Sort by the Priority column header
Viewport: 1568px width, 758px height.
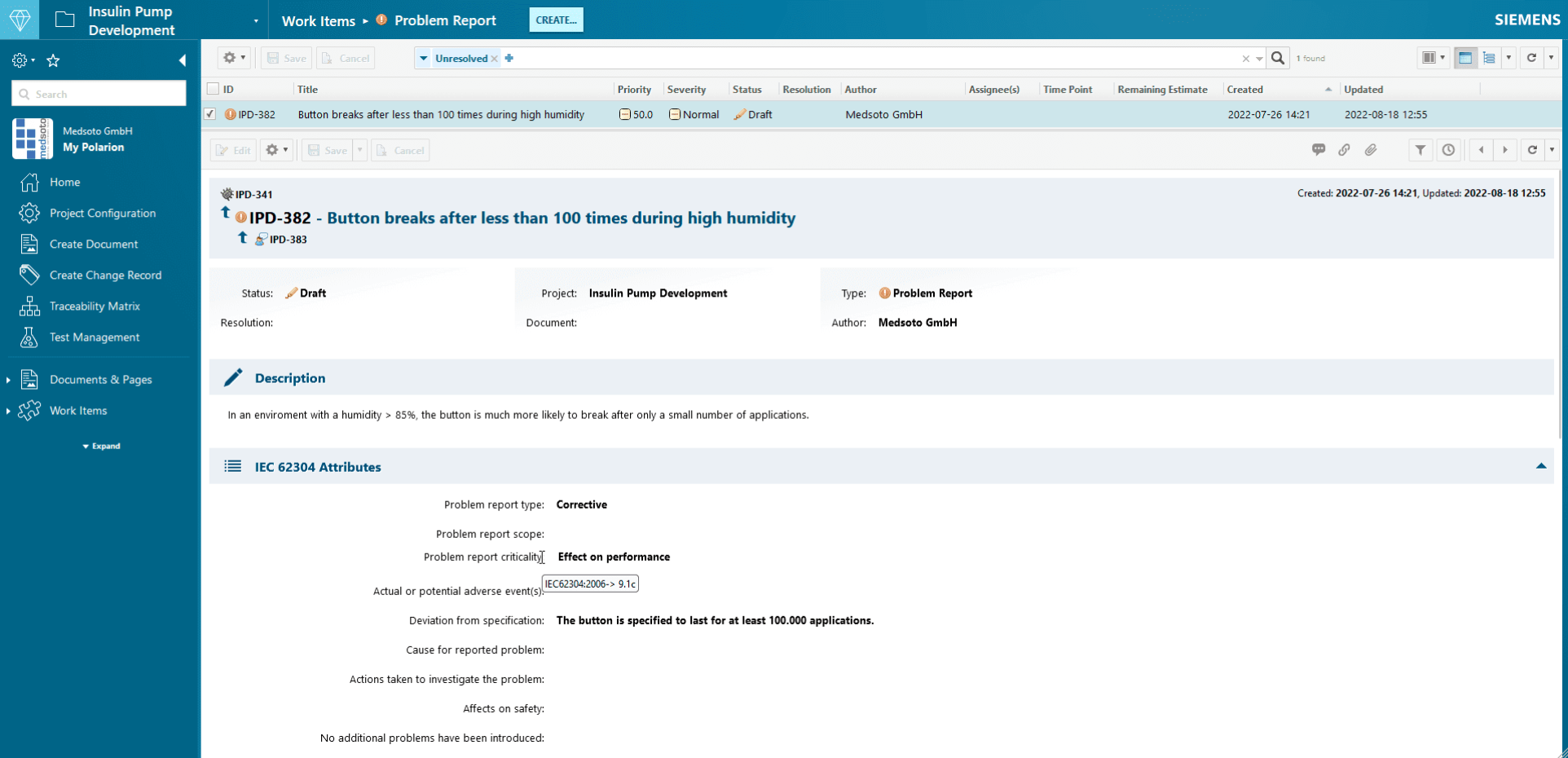(x=634, y=90)
